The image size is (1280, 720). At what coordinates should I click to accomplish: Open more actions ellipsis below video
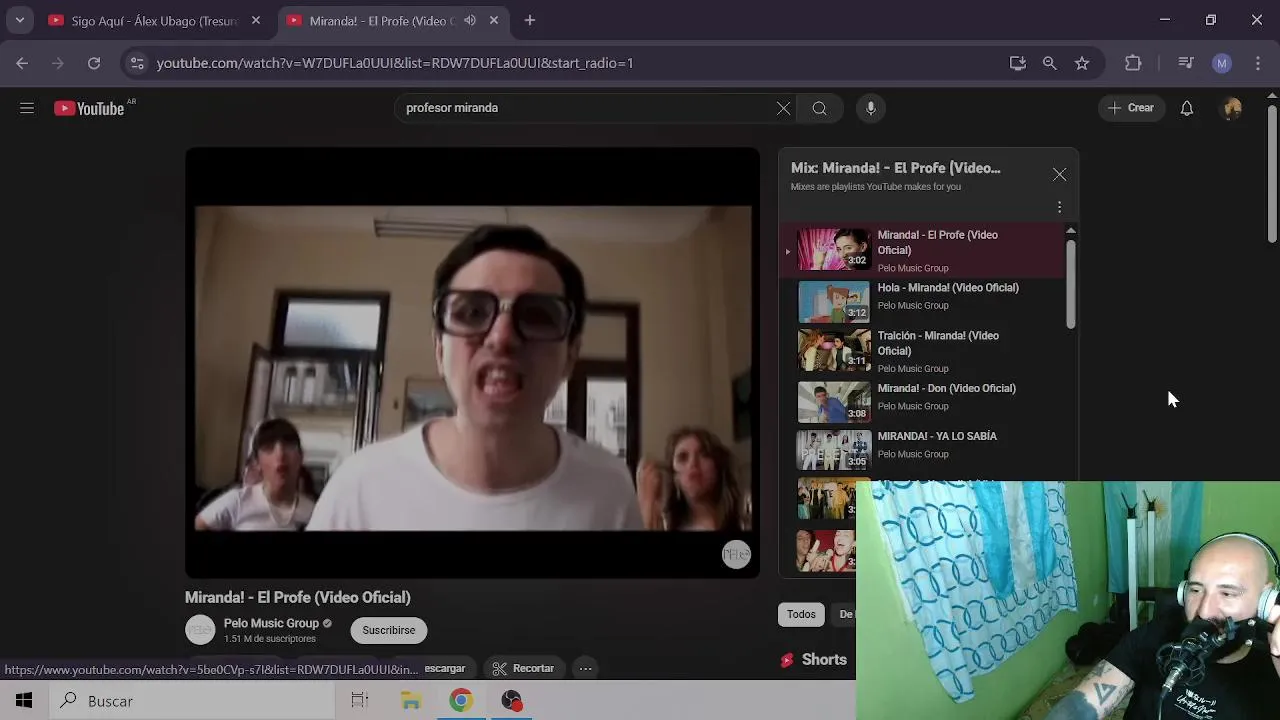(x=586, y=668)
